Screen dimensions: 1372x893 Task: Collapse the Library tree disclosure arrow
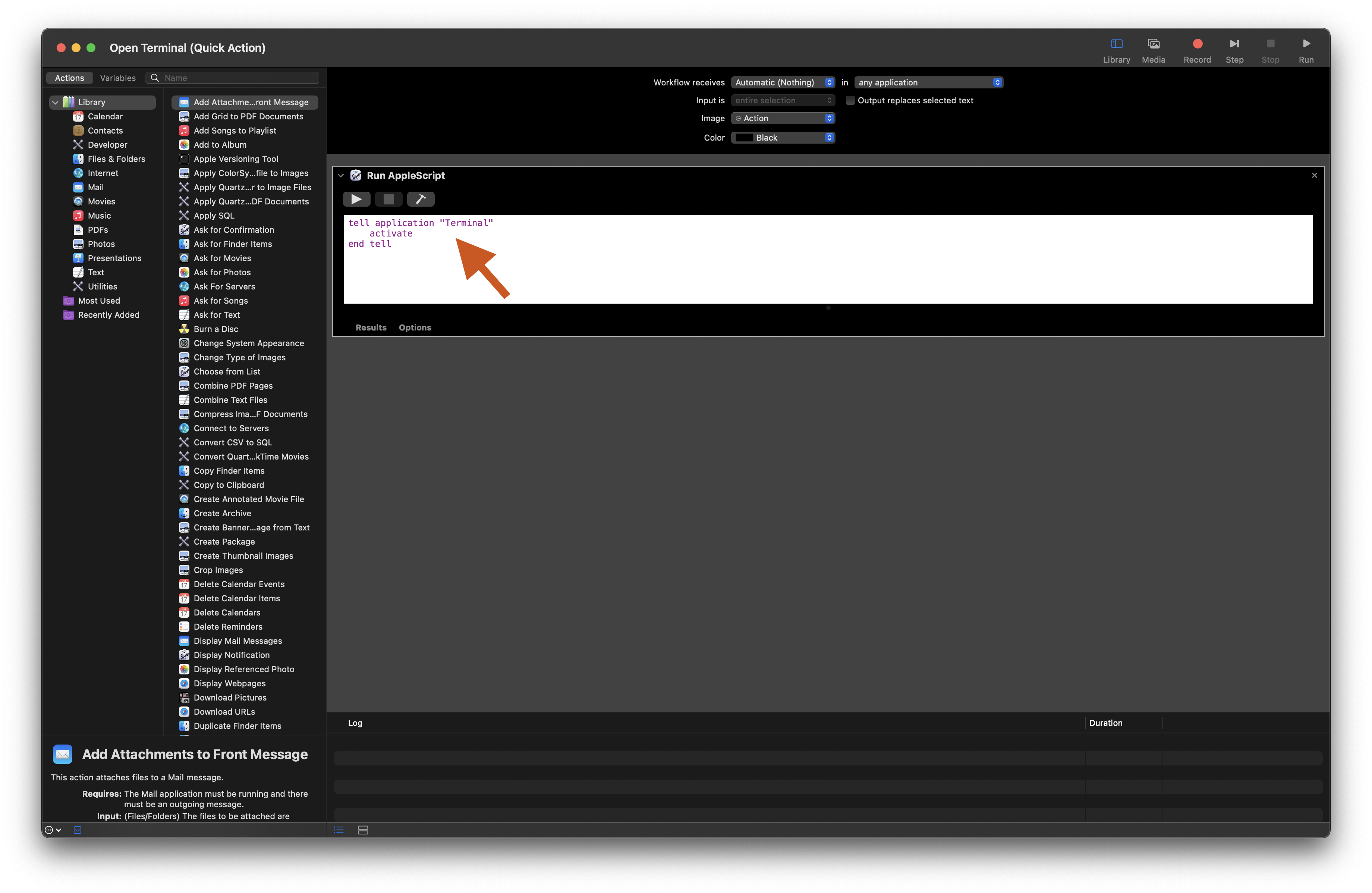click(x=55, y=102)
